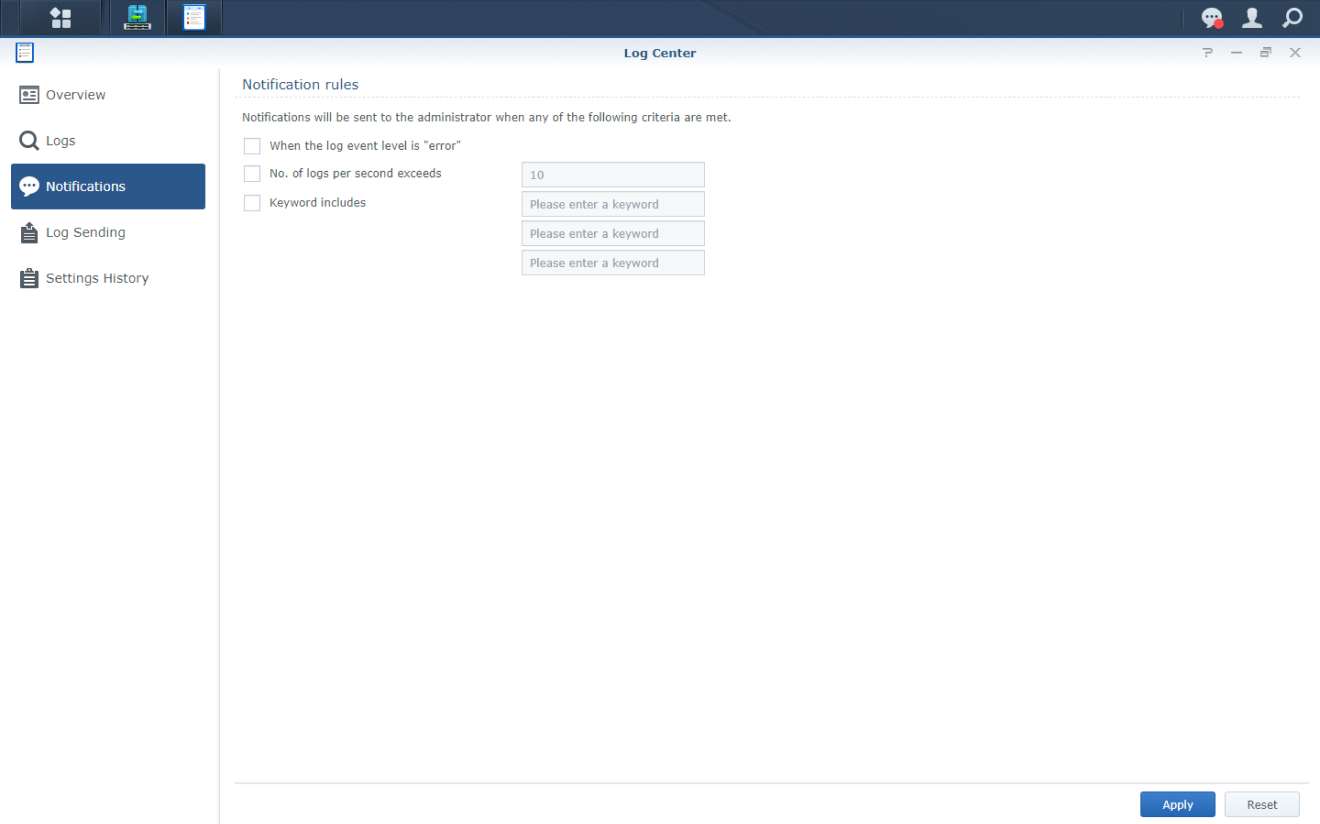Click the logs-per-second threshold field showing 10
This screenshot has width=1320, height=824.
[612, 174]
